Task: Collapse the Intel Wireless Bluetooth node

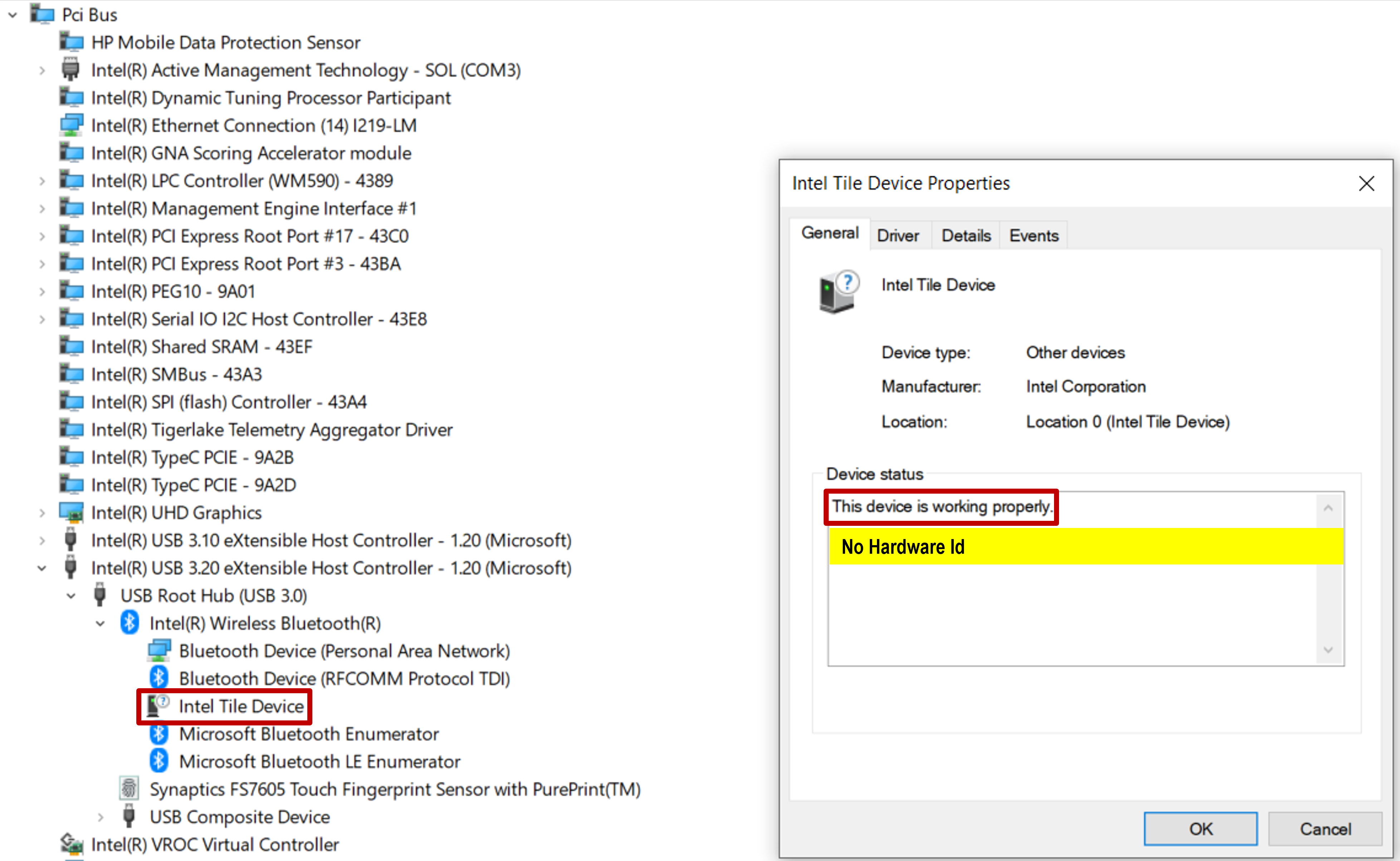Action: (x=100, y=623)
